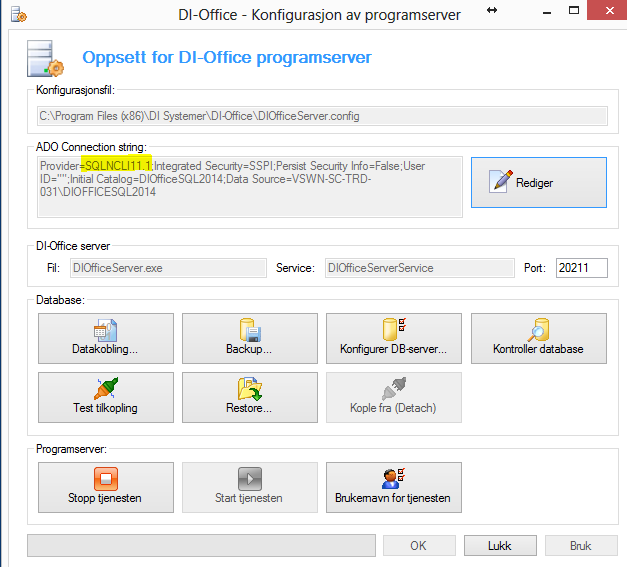The height and width of the screenshot is (567, 627).
Task: Test the connection with Test tilkopling
Action: [x=106, y=397]
